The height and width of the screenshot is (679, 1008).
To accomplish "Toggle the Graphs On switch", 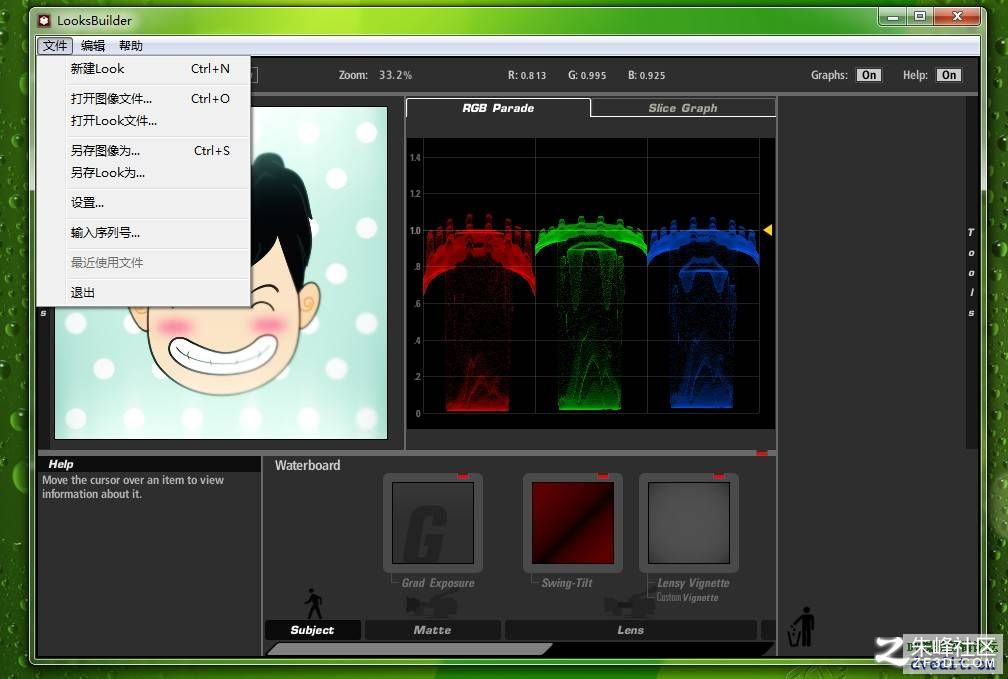I will coord(869,75).
